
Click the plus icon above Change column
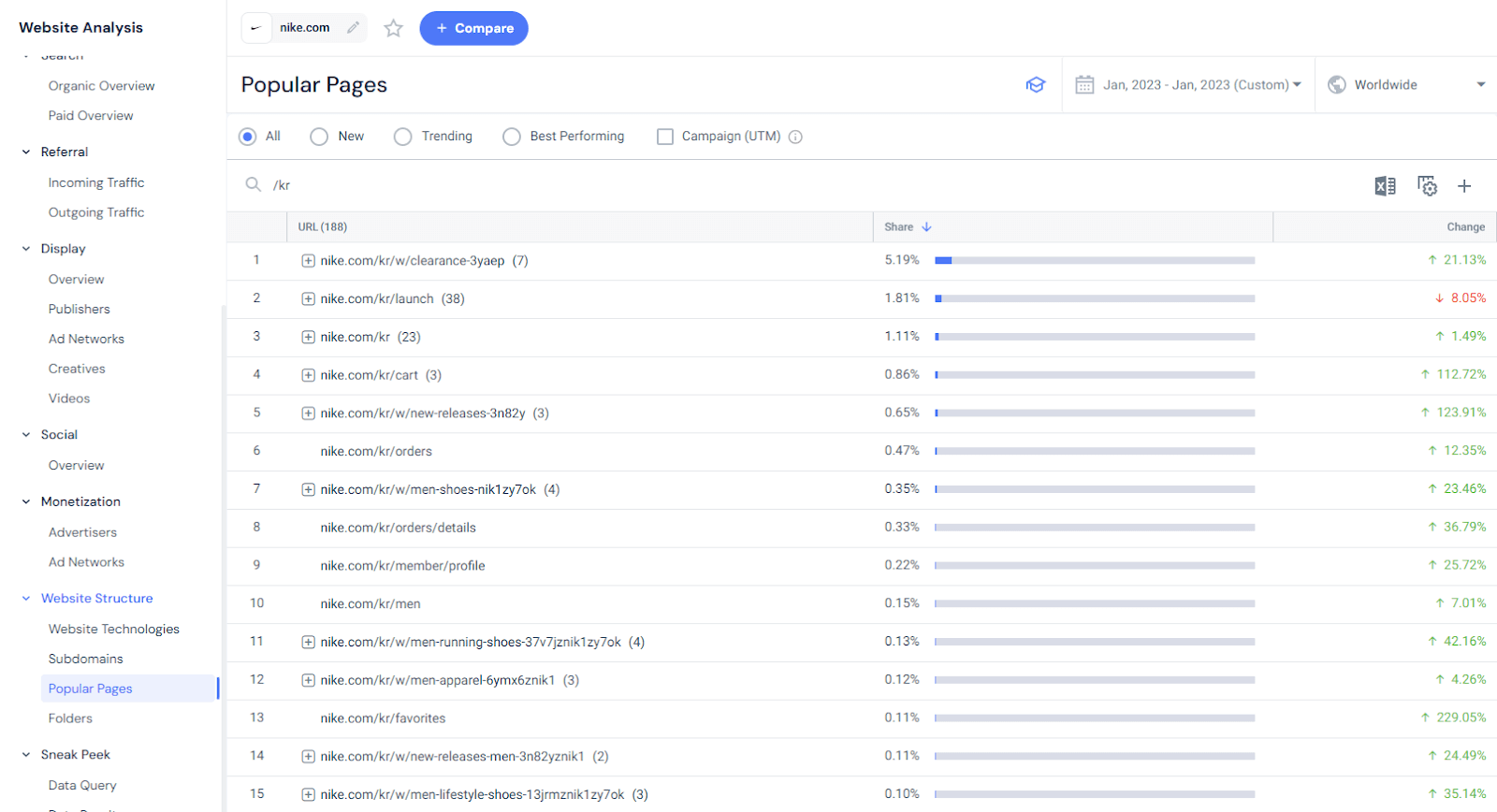(x=1464, y=186)
